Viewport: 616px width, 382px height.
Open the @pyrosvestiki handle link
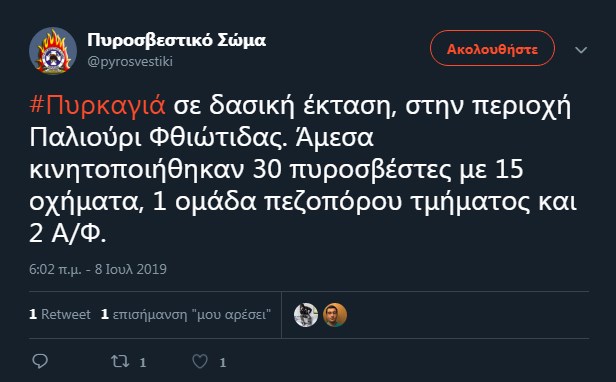[130, 62]
